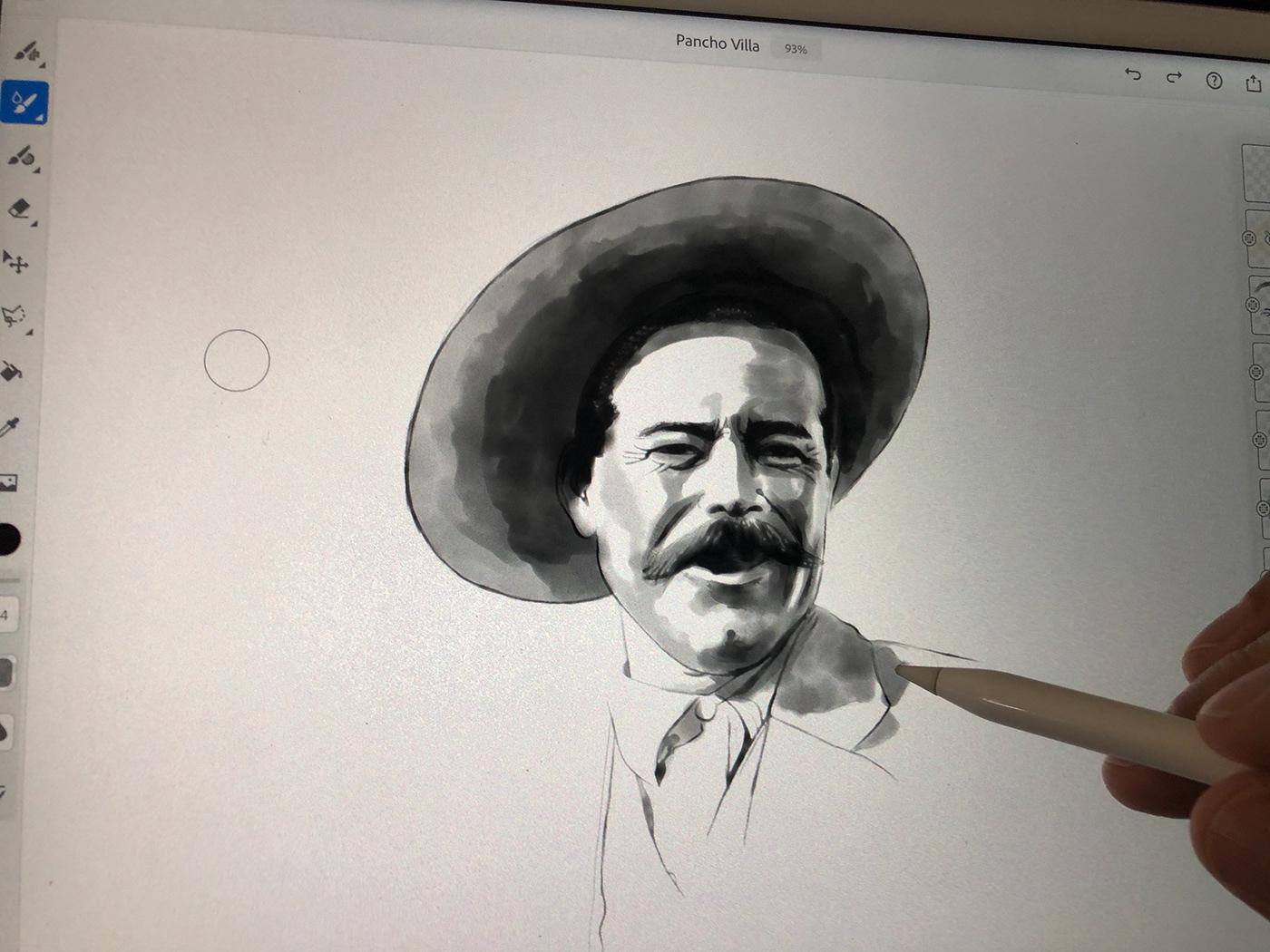Viewport: 1270px width, 952px height.
Task: Tap the Pancho Villa document title
Action: [x=718, y=43]
